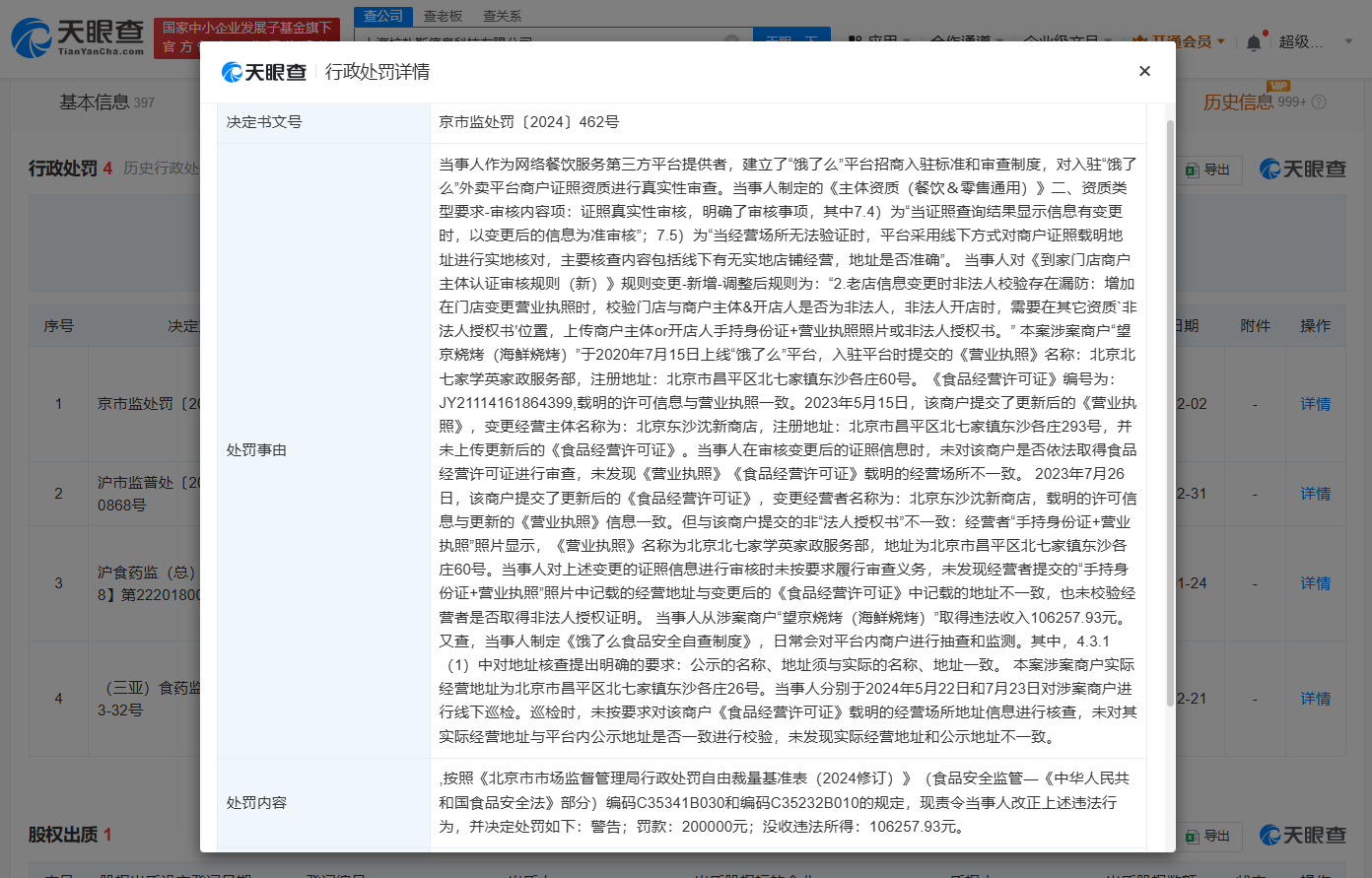Click the question mark help icon beside 历史信息
Image resolution: width=1372 pixels, height=878 pixels.
[1321, 101]
